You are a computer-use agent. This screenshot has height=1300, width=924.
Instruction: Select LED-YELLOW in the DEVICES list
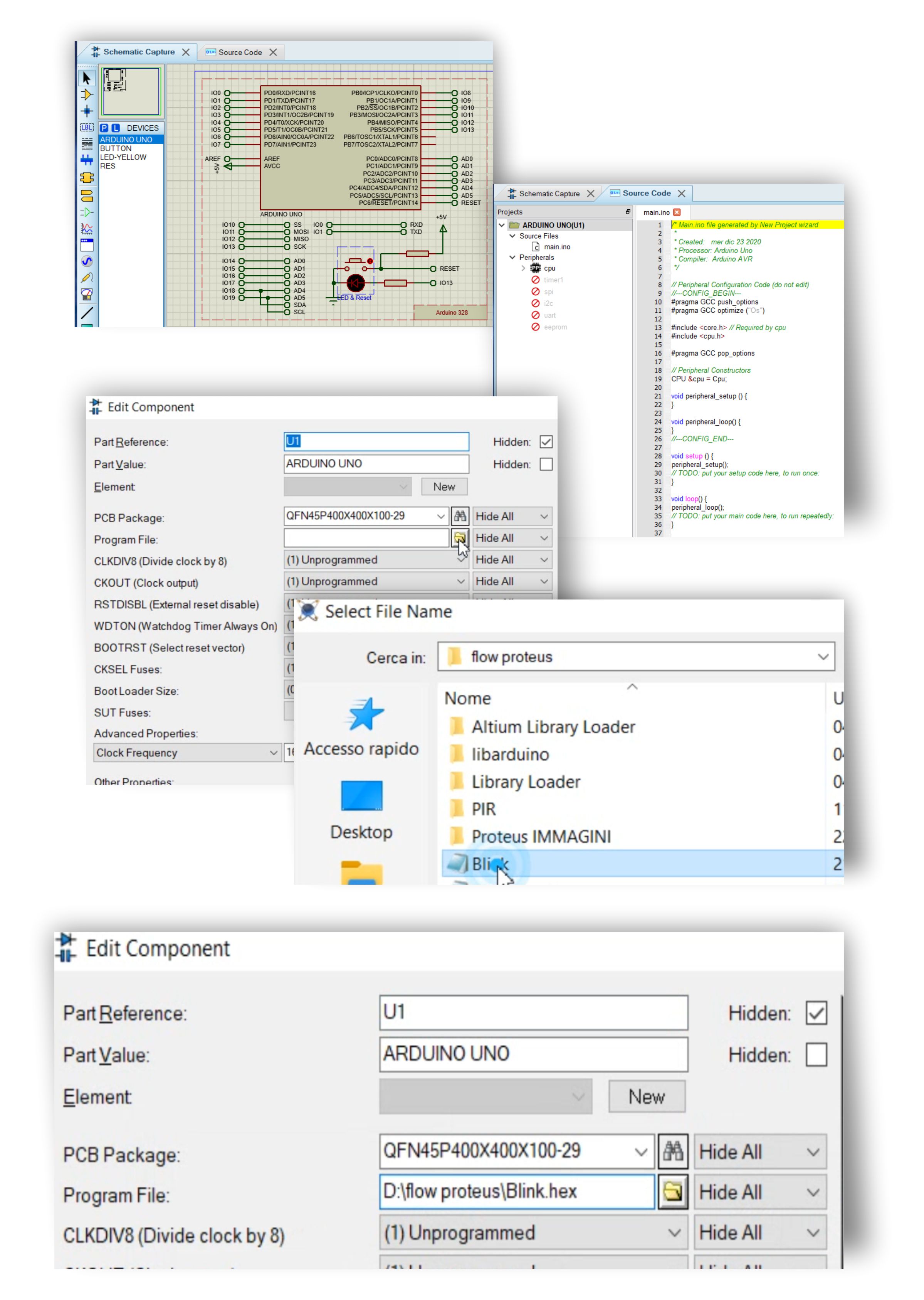tap(123, 158)
